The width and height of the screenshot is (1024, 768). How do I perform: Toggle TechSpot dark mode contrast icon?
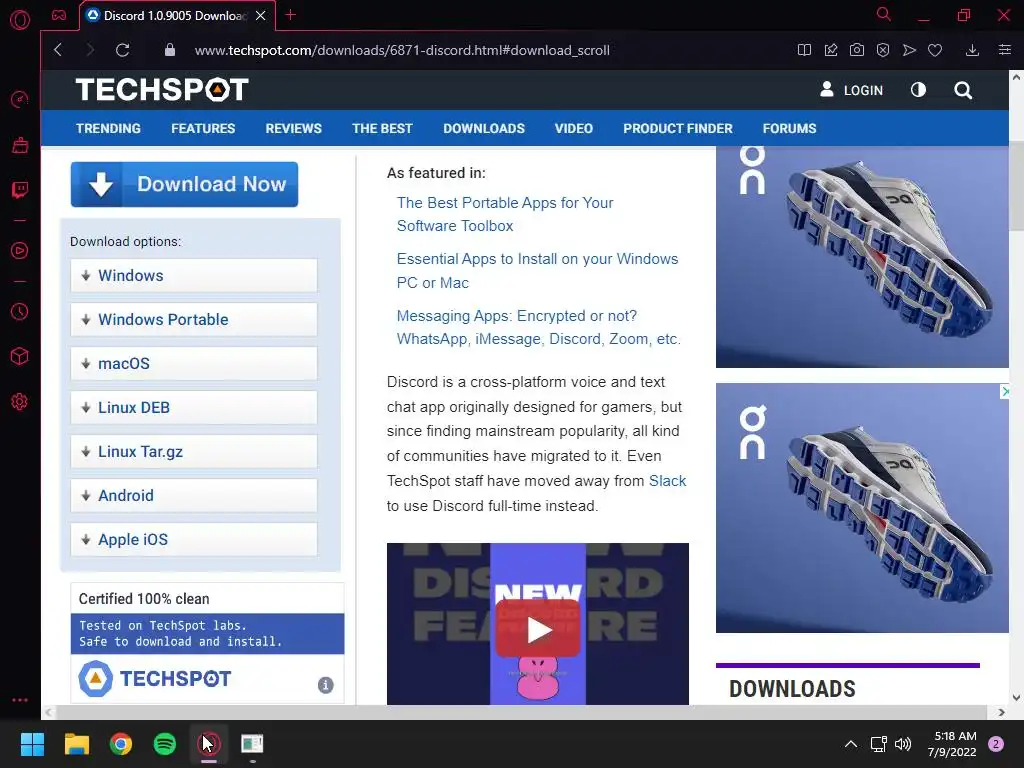[x=918, y=89]
